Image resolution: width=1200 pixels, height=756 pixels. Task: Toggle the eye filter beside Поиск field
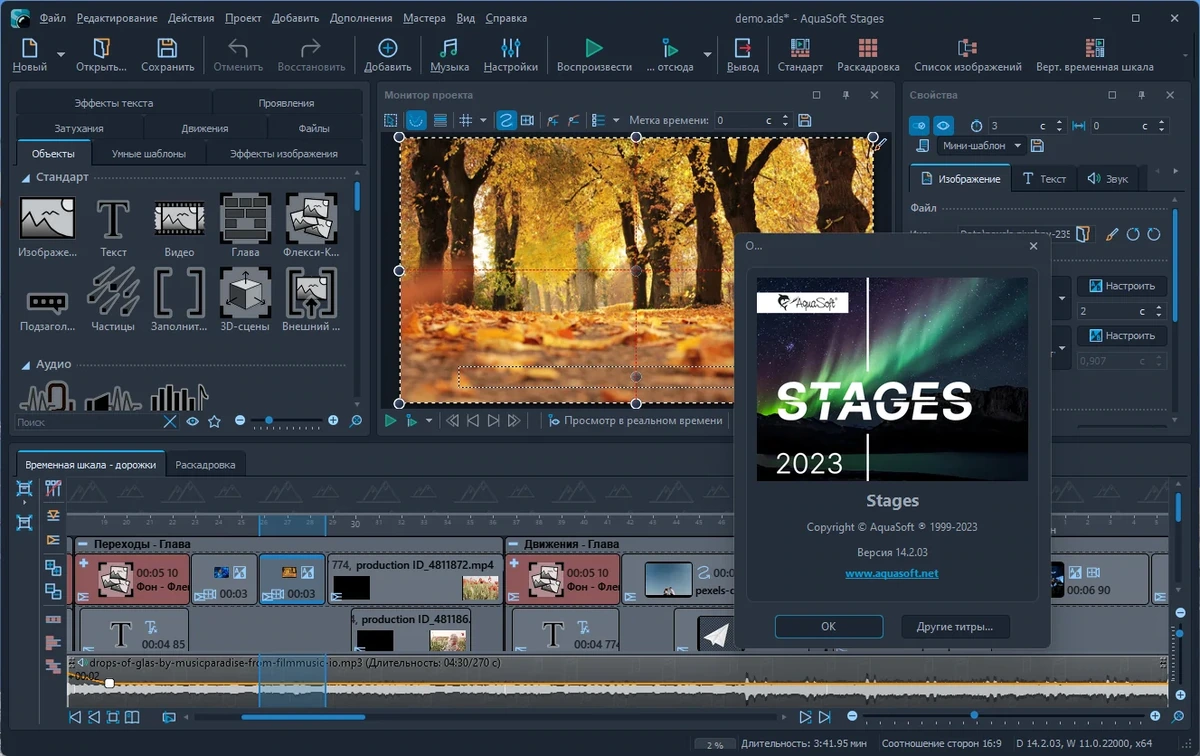coord(192,422)
